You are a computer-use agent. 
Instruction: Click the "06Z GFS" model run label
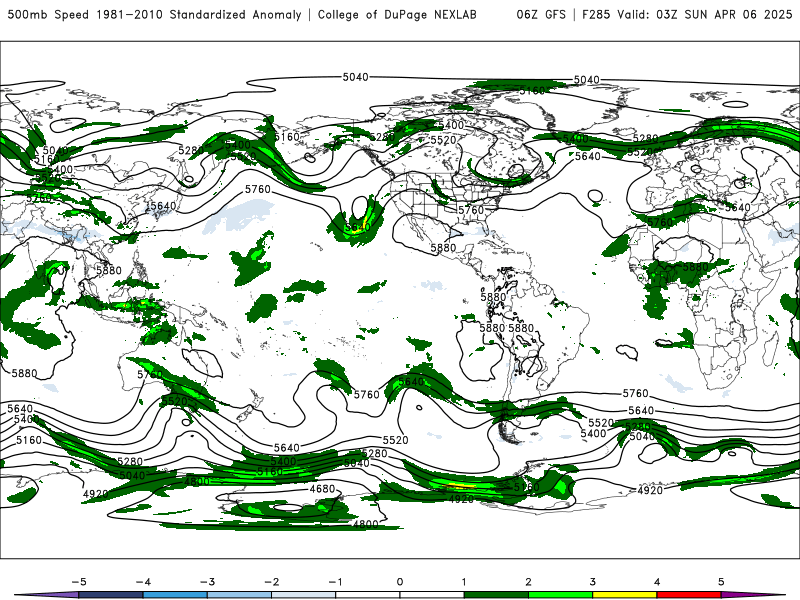[541, 14]
